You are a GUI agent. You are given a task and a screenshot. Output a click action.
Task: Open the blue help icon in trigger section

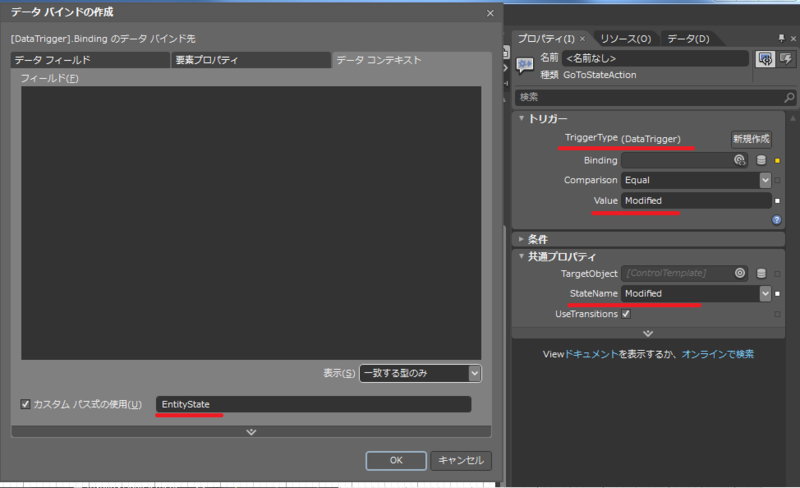[777, 220]
